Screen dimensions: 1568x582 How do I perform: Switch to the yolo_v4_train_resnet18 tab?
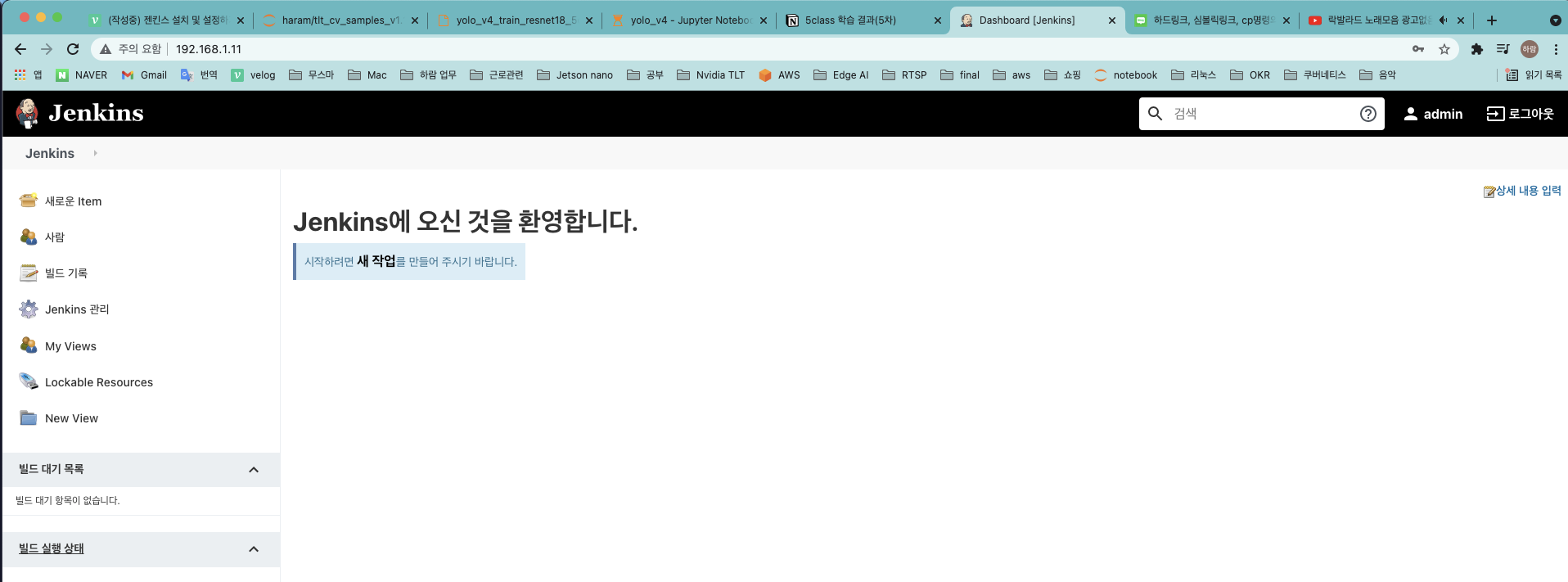click(515, 20)
